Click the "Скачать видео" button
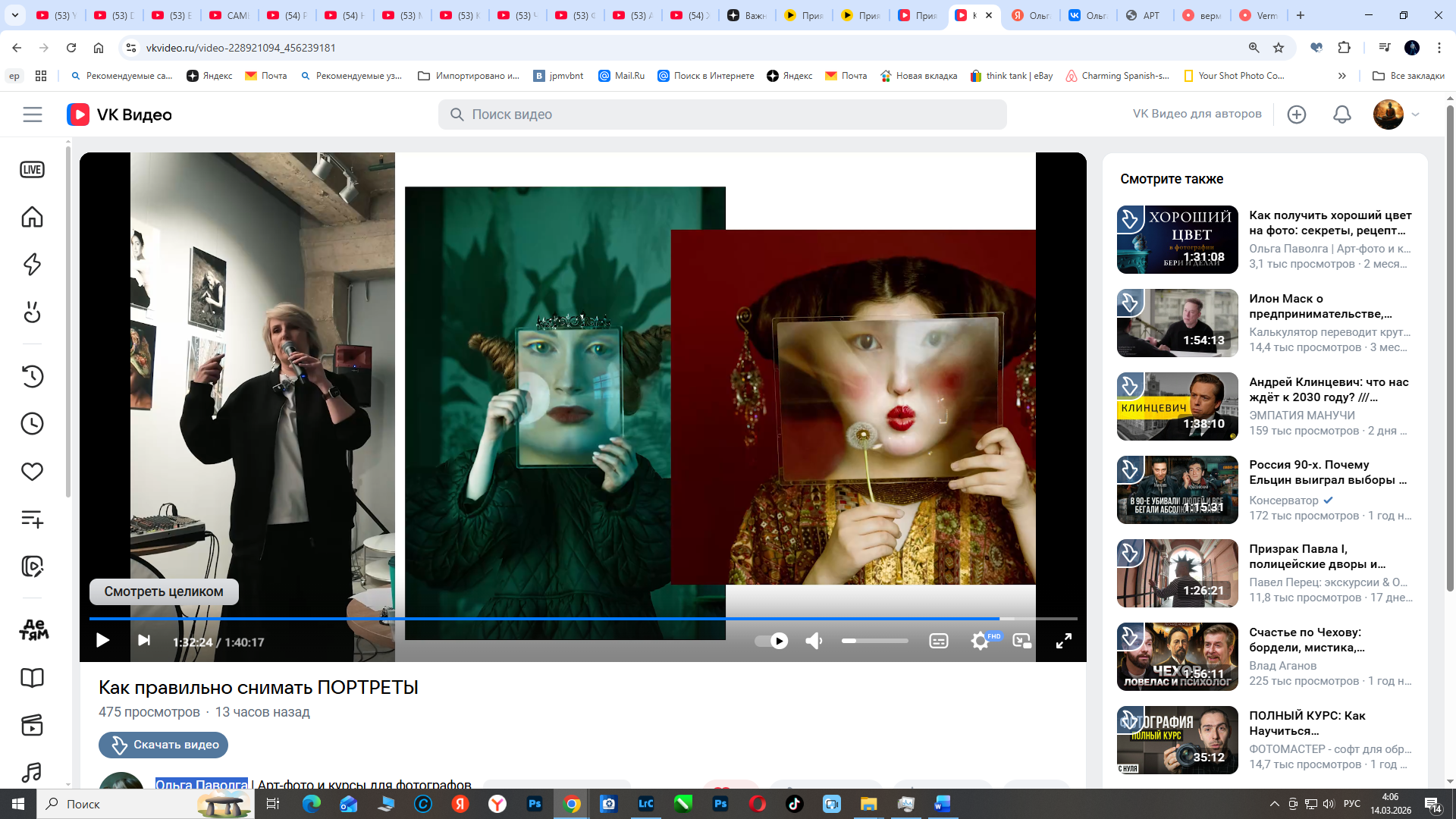Image resolution: width=1456 pixels, height=819 pixels. click(163, 745)
